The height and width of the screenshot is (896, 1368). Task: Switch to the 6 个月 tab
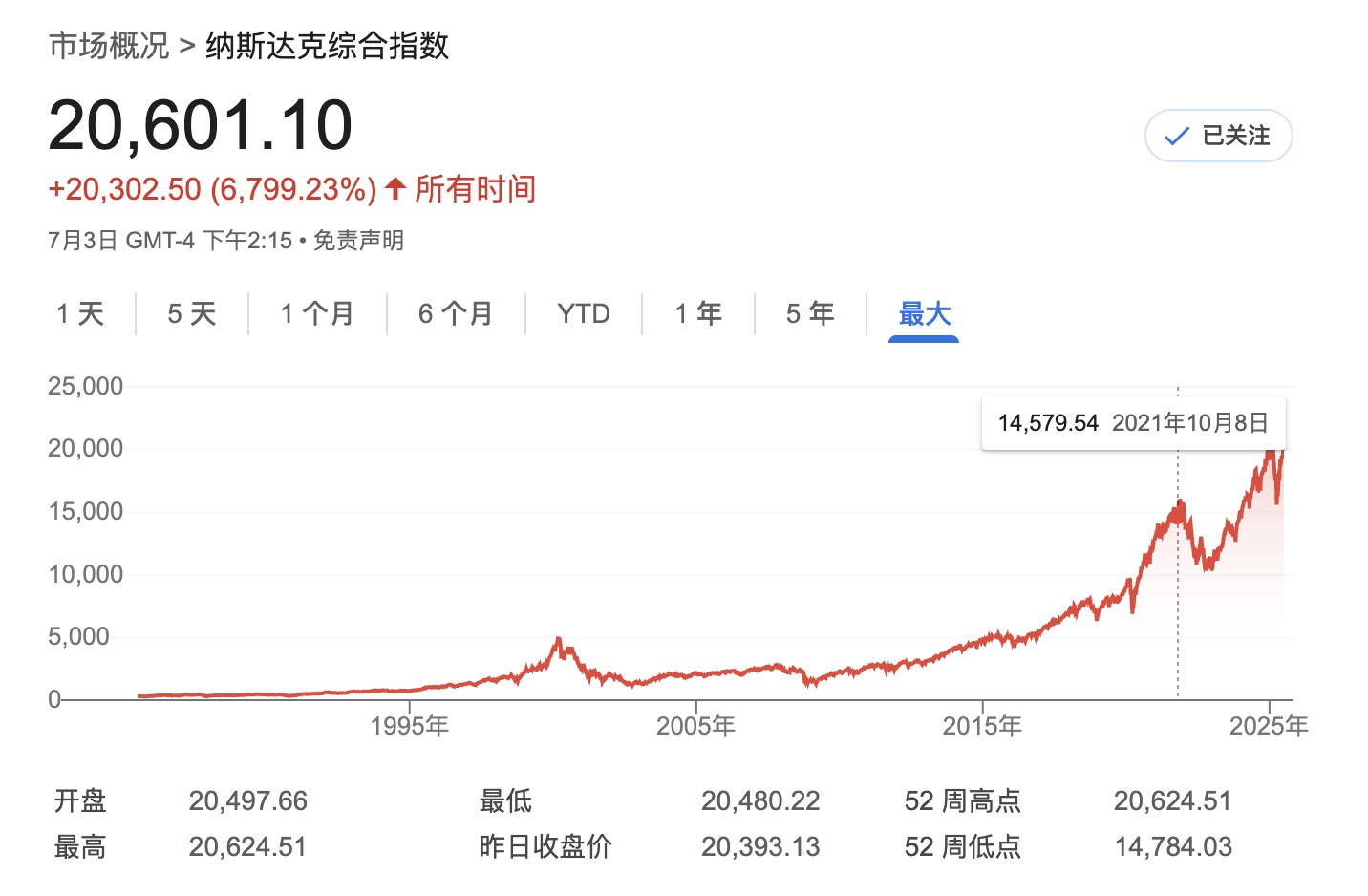click(x=456, y=313)
